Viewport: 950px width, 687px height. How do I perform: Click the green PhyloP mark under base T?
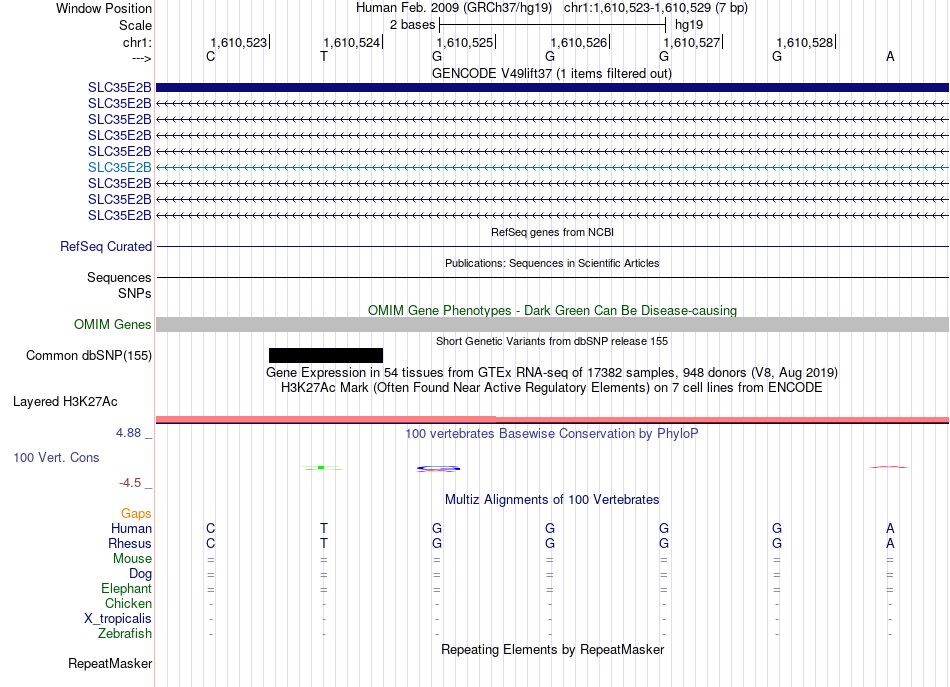click(x=322, y=468)
